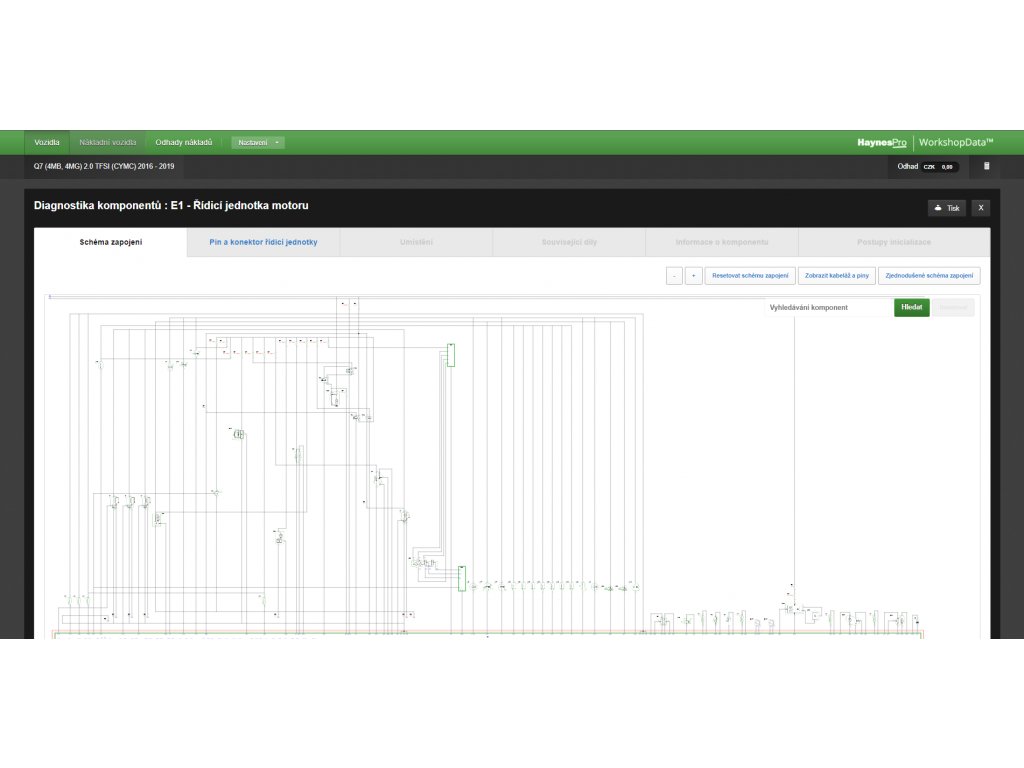This screenshot has height=768, width=1024.
Task: Zoom in the diagram with plus button
Action: tap(694, 276)
